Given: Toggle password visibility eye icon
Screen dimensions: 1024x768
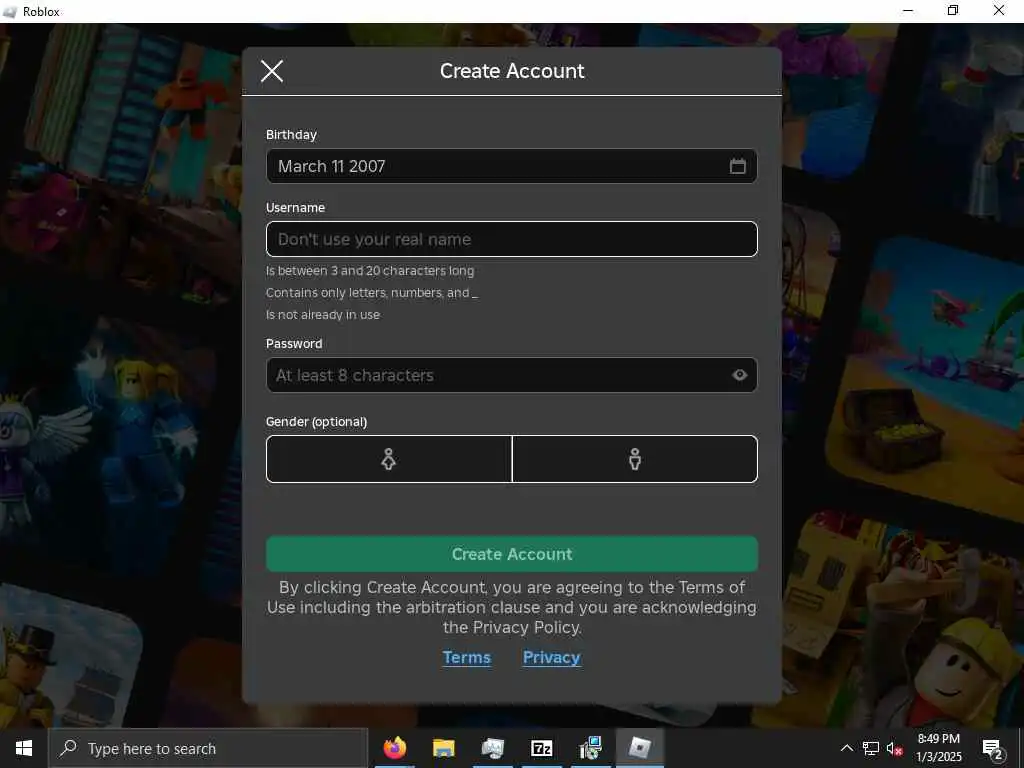Looking at the screenshot, I should click(x=739, y=375).
